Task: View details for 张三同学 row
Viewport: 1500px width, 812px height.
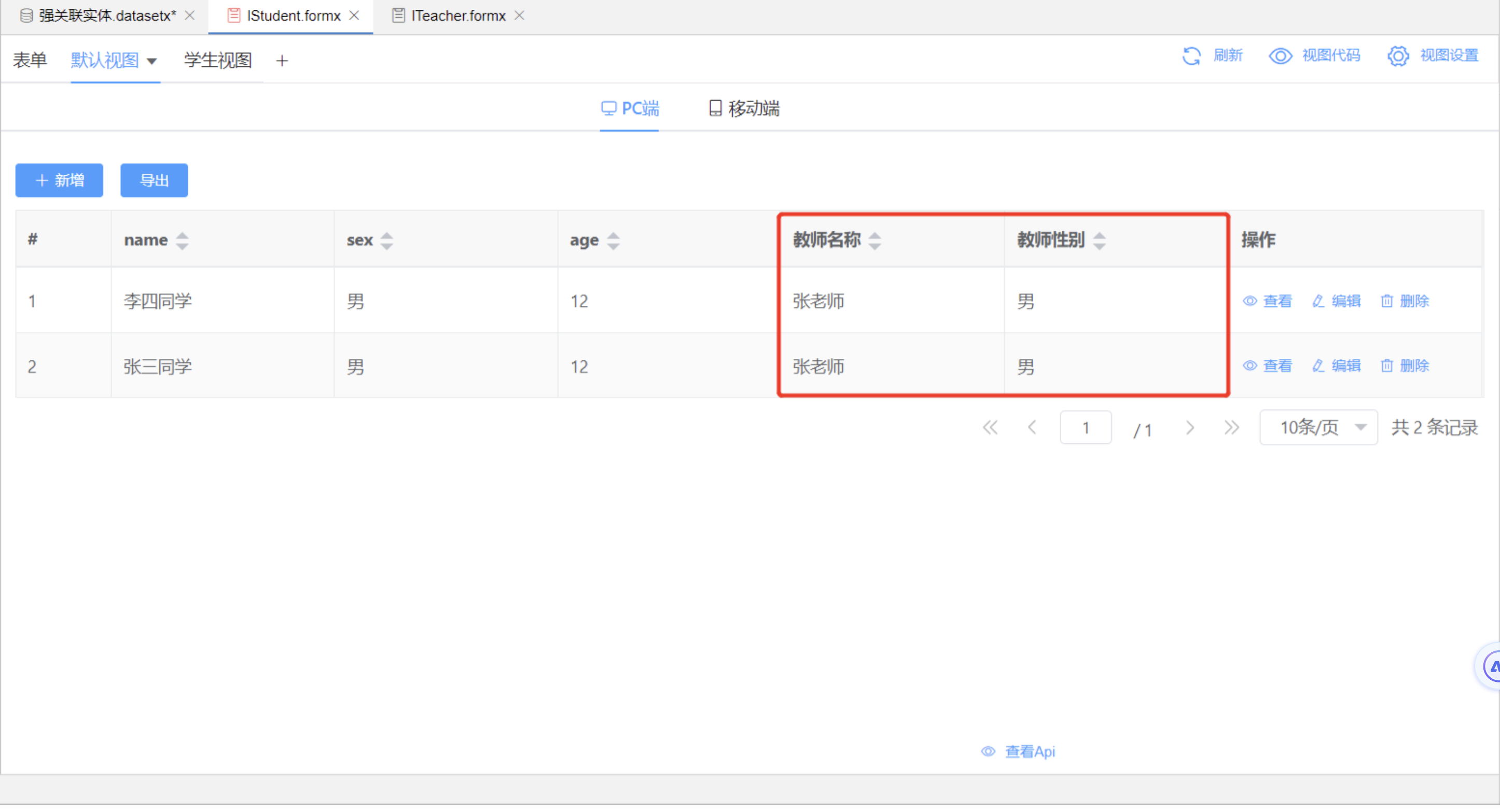Action: (1268, 366)
